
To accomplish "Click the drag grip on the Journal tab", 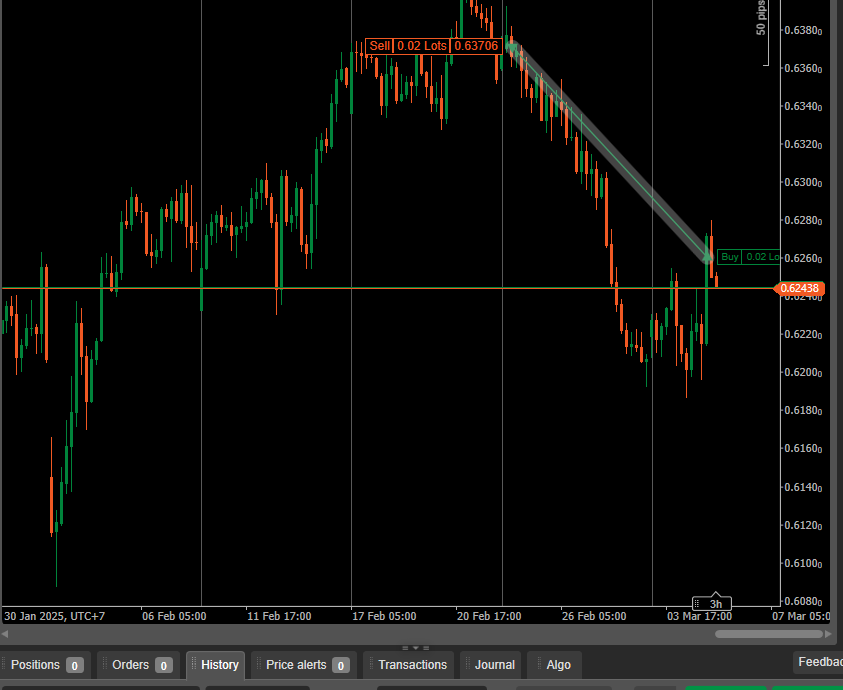I will [467, 665].
